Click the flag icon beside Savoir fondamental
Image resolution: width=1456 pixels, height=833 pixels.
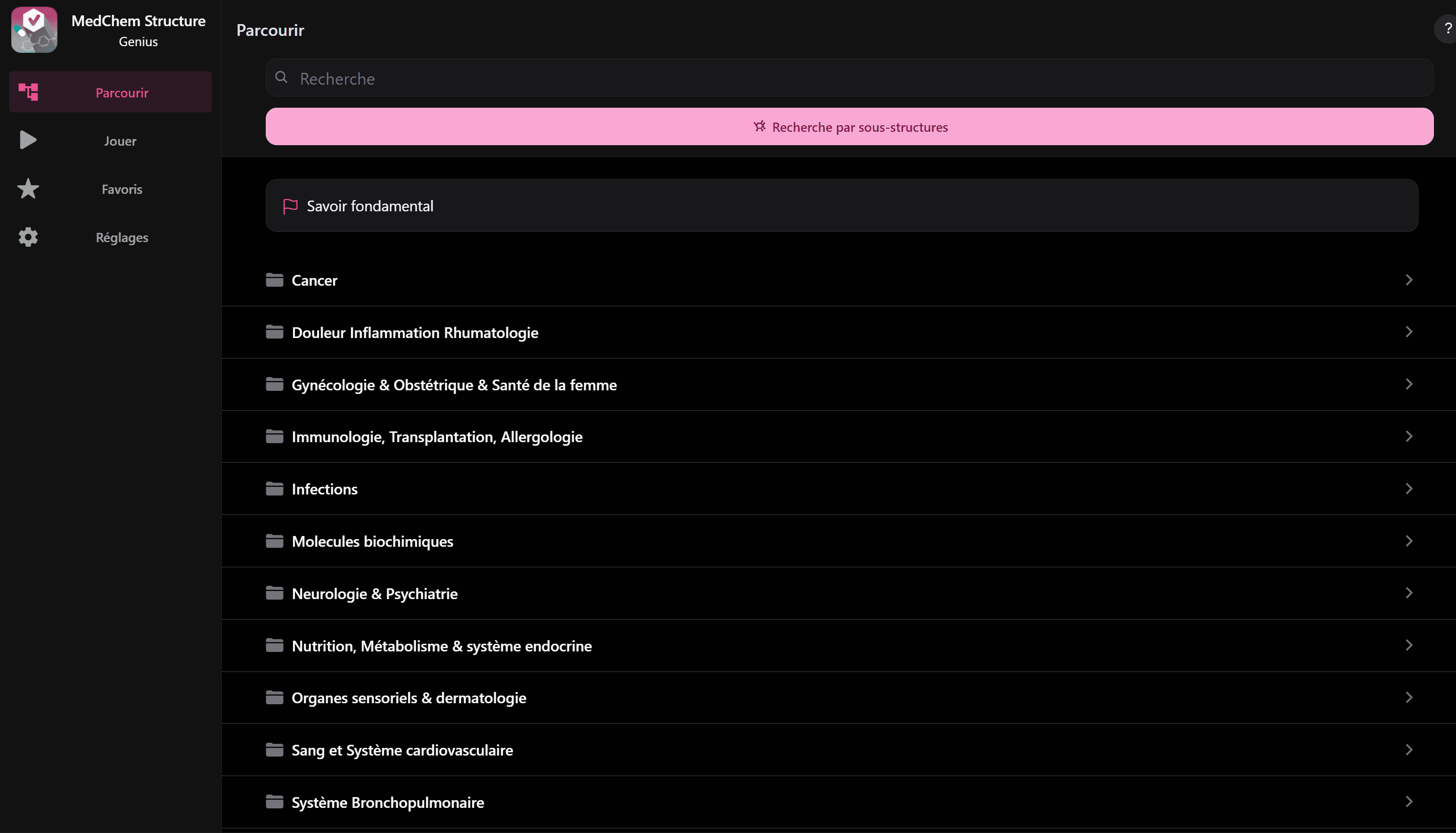pyautogui.click(x=290, y=206)
